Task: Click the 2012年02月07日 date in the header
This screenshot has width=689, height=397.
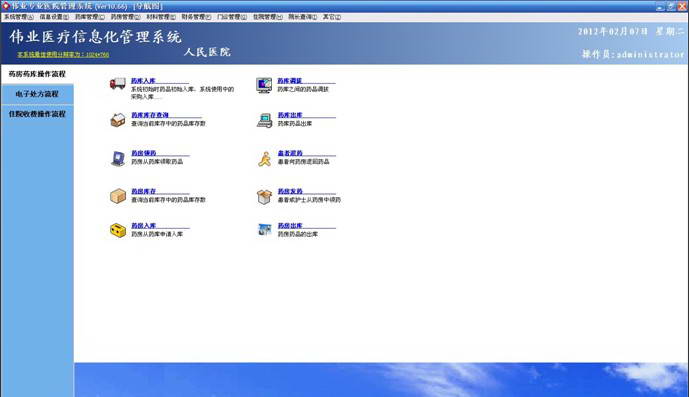Action: [612, 32]
